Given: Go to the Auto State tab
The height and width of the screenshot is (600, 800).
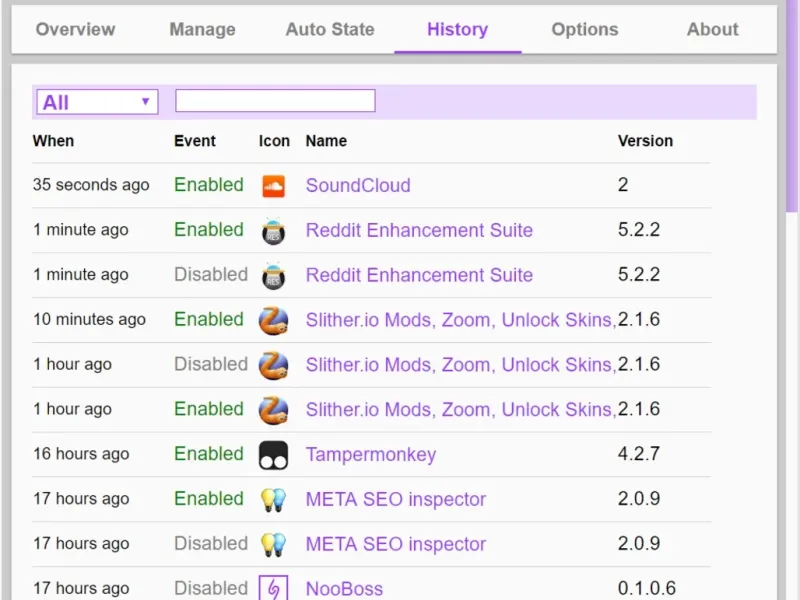Looking at the screenshot, I should tap(330, 29).
